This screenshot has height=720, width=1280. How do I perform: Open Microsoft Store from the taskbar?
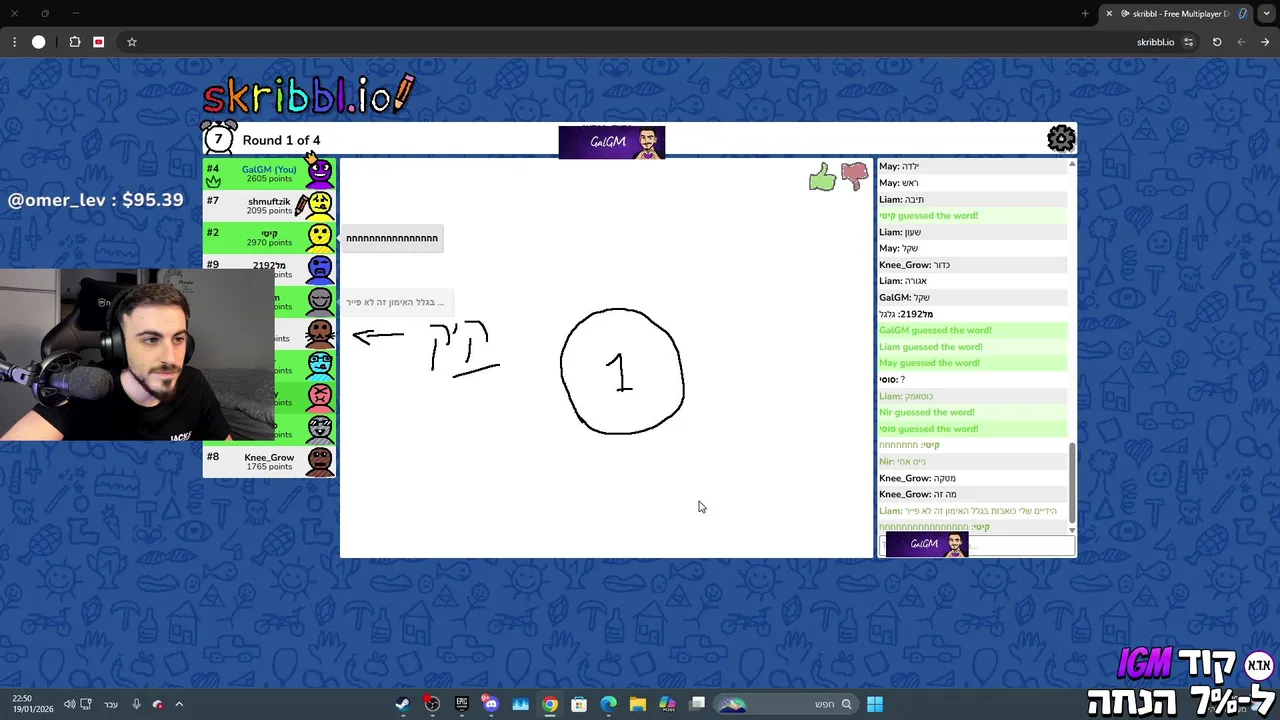[x=579, y=704]
